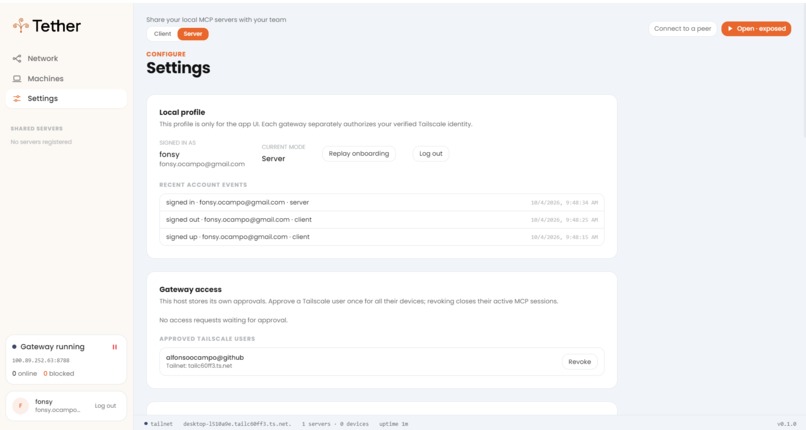Click the play icon on Open · exposed button
Viewport: 806px width, 430px height.
click(x=730, y=29)
